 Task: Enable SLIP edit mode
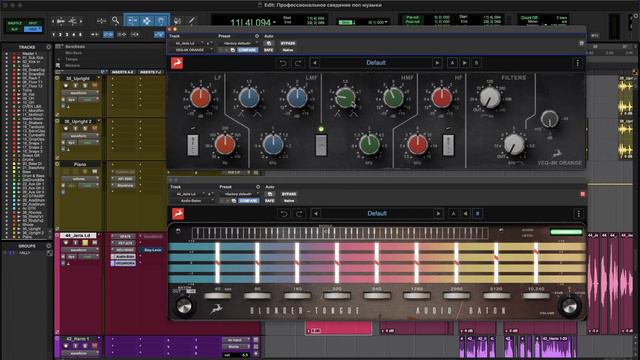click(x=15, y=29)
